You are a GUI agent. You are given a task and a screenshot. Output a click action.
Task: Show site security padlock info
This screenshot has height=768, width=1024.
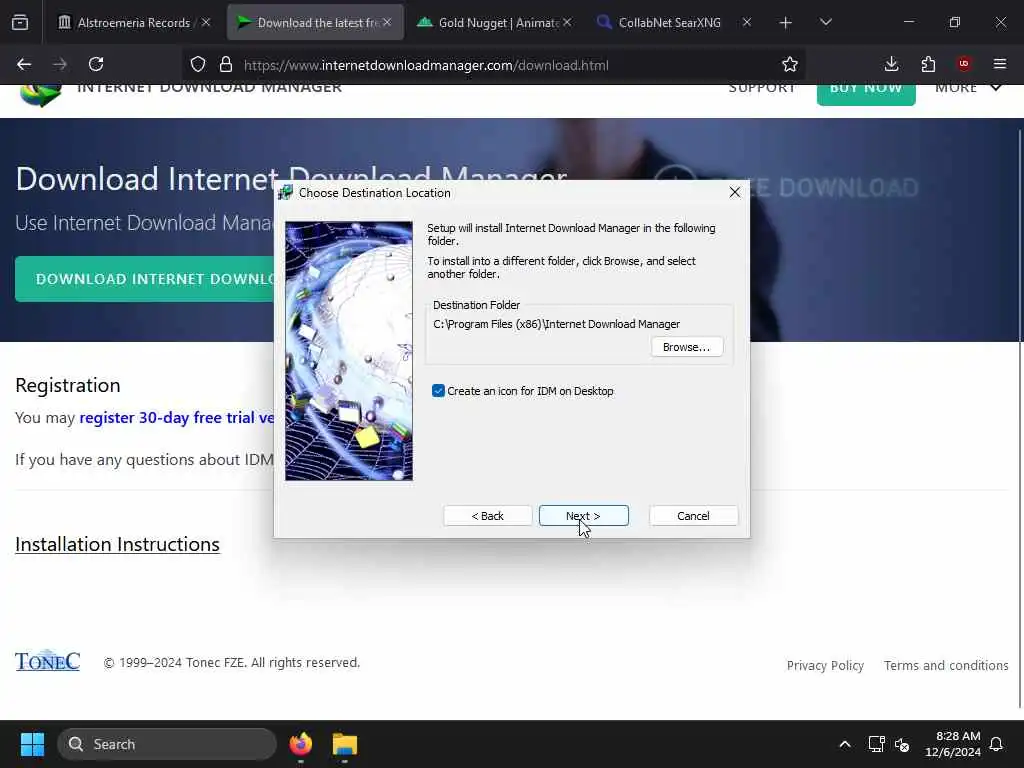pyautogui.click(x=226, y=64)
